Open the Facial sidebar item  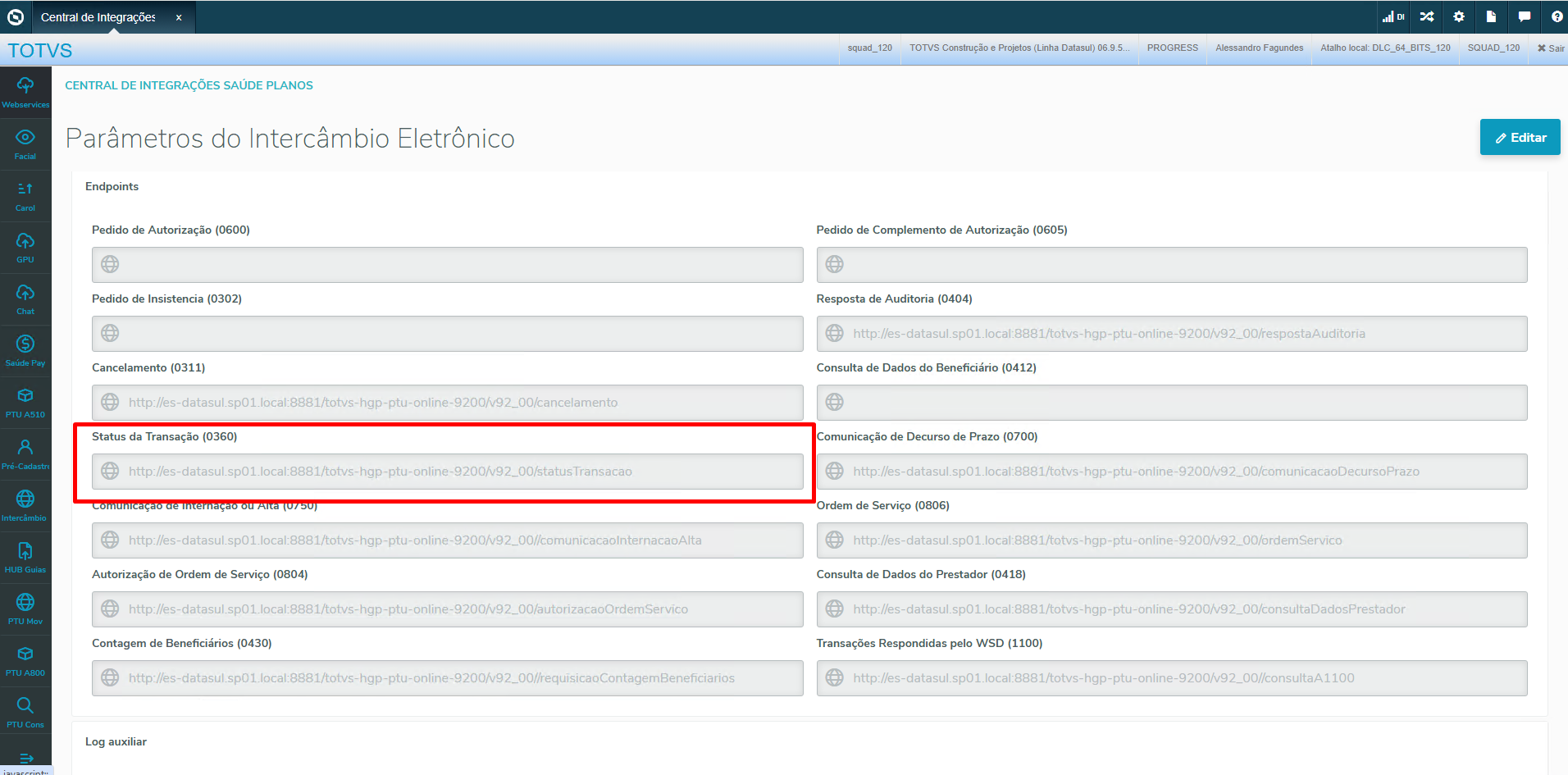point(25,144)
